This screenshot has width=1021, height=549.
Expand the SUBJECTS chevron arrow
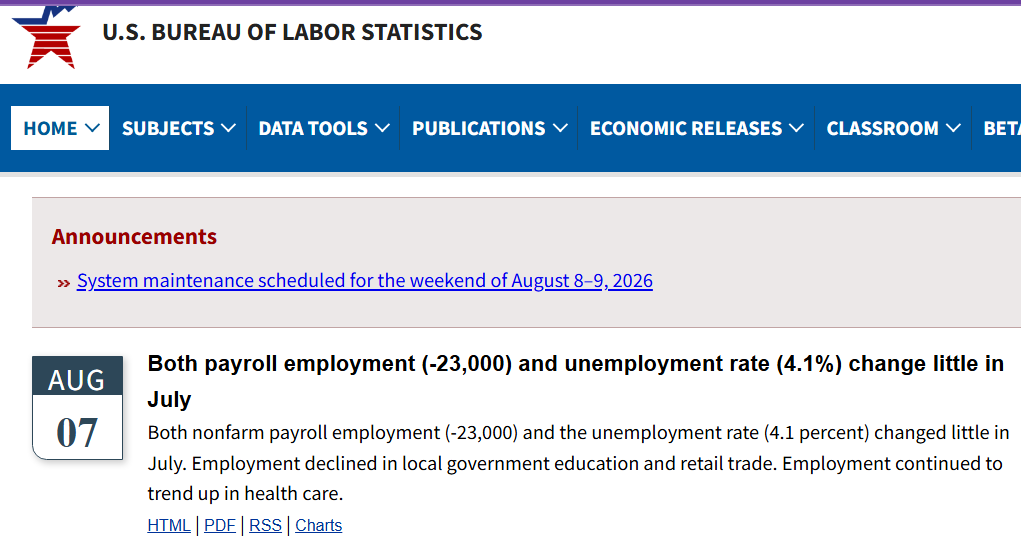coord(228,128)
